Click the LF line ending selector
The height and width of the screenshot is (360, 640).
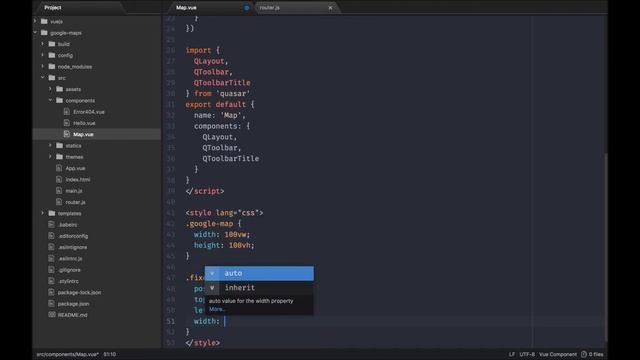click(511, 354)
